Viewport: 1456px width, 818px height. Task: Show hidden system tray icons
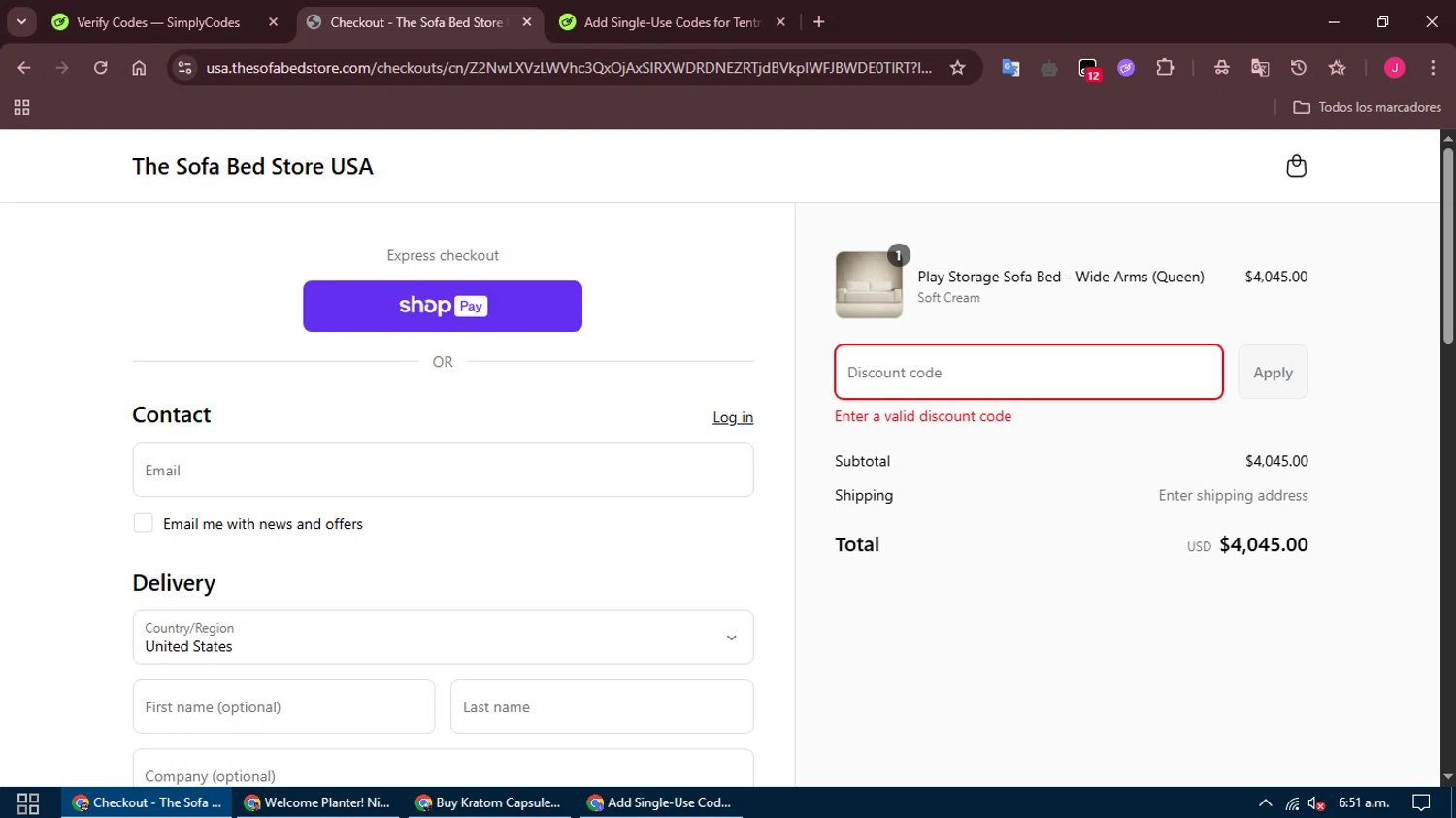pos(1265,802)
